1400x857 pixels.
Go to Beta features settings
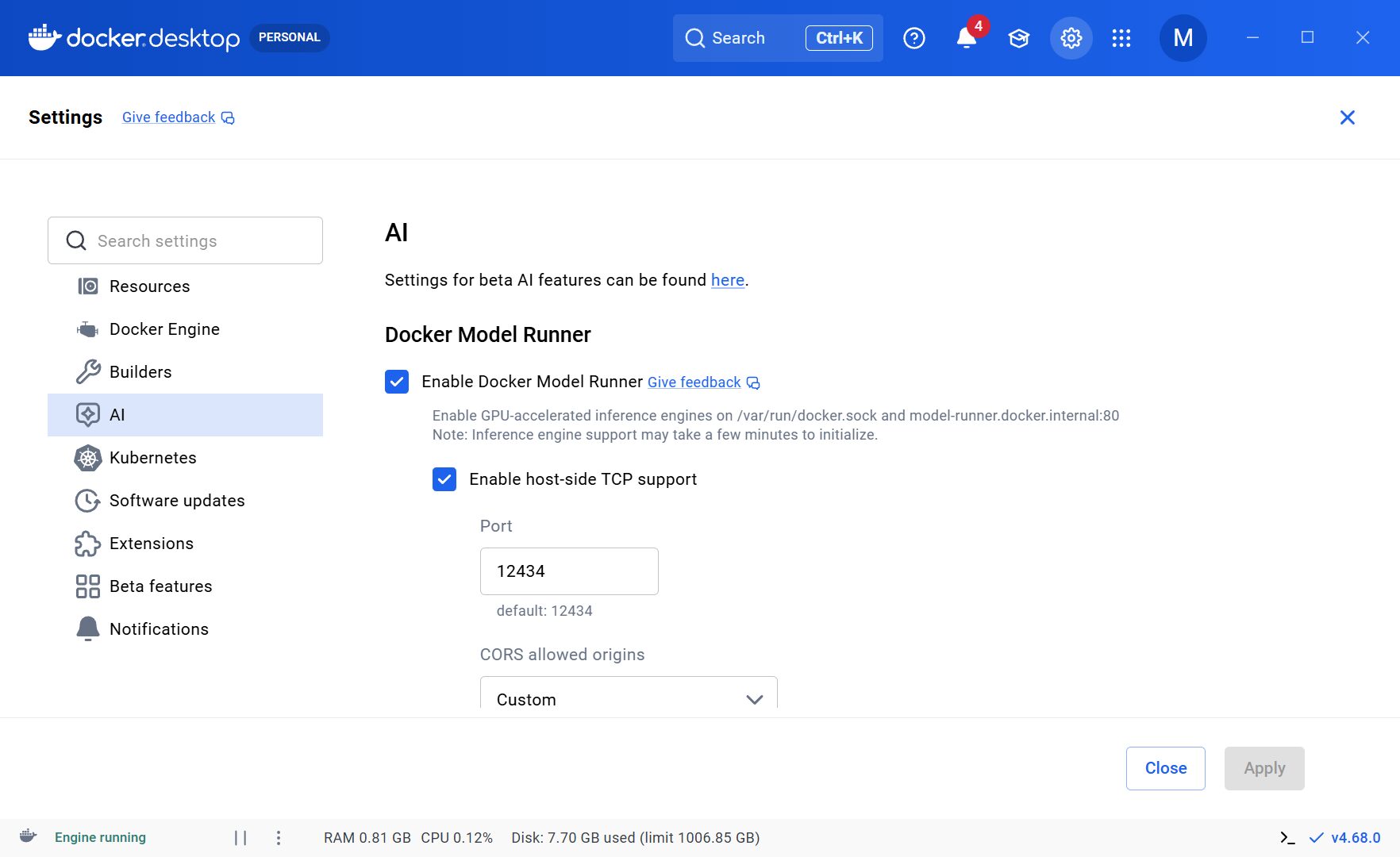(x=160, y=586)
